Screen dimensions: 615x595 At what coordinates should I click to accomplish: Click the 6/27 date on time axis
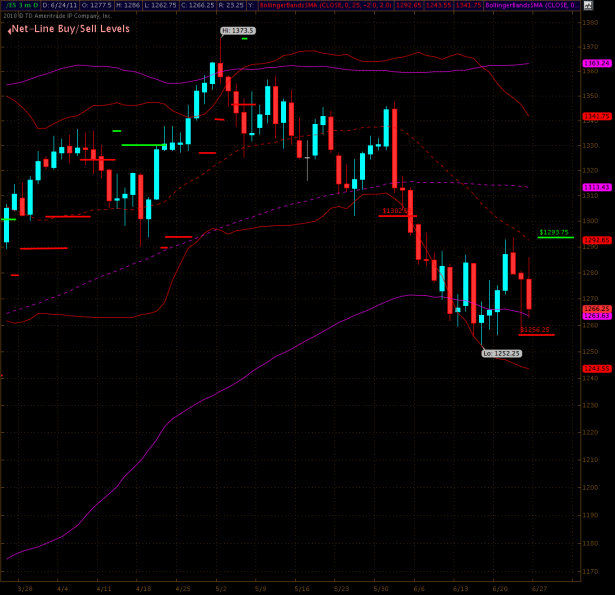pyautogui.click(x=538, y=589)
